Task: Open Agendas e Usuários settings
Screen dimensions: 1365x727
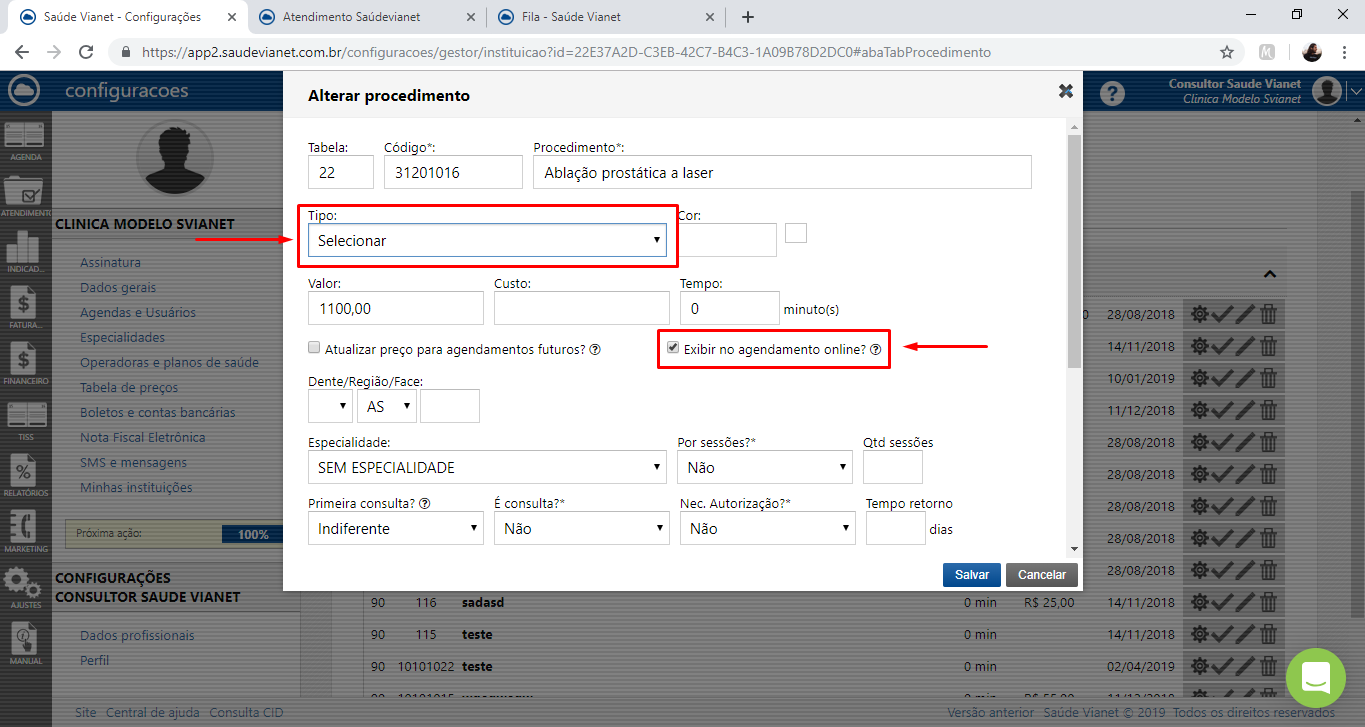Action: coord(138,313)
